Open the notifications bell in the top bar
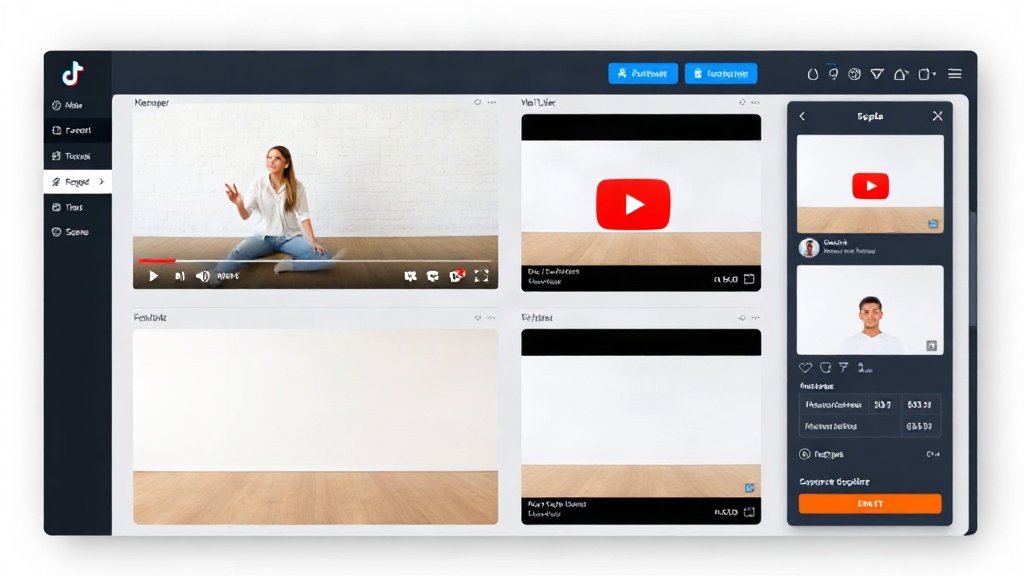The height and width of the screenshot is (576, 1024). [901, 74]
